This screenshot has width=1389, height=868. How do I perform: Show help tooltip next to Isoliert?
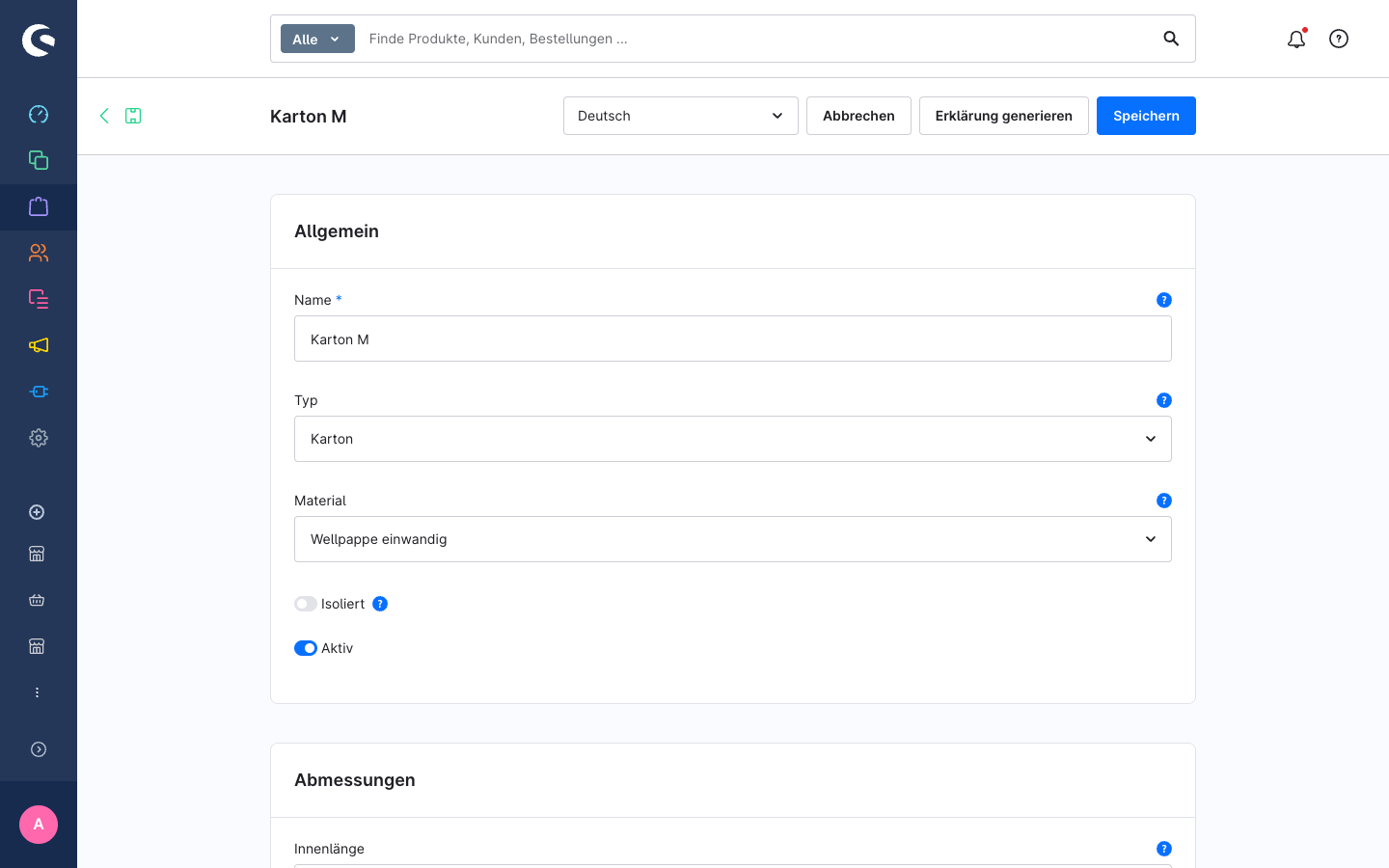click(380, 604)
